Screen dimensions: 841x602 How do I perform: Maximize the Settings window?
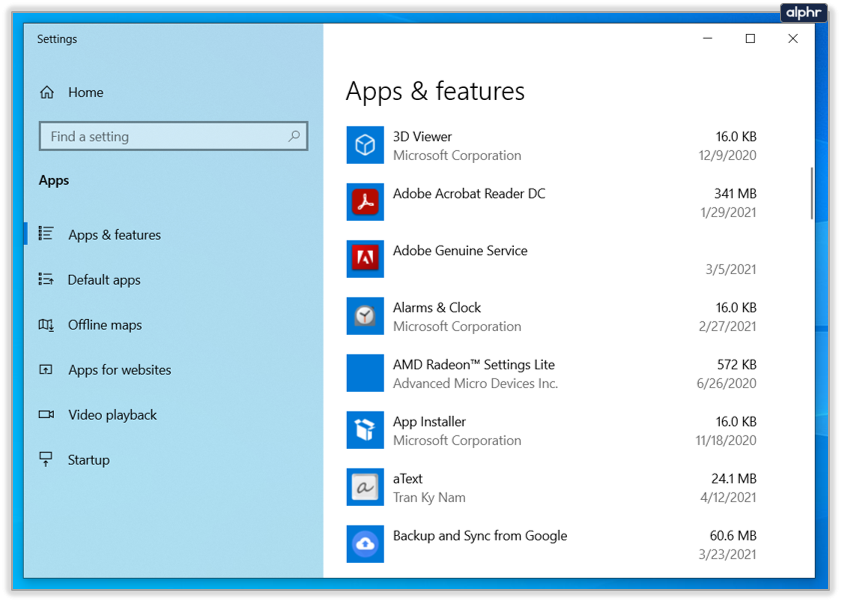(x=750, y=39)
